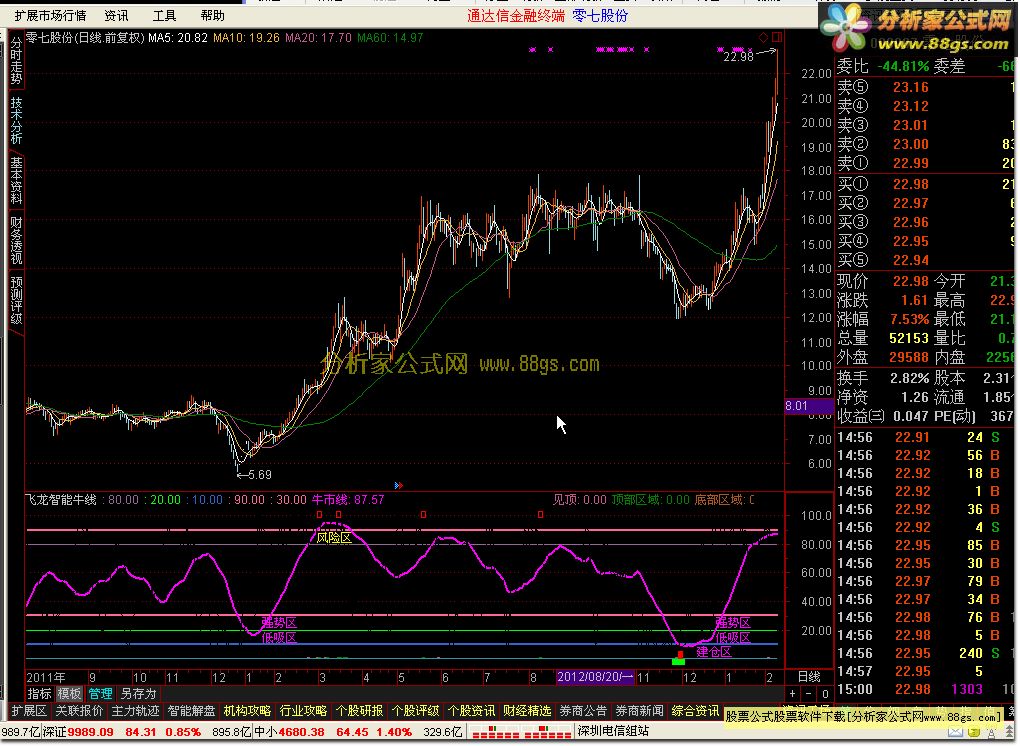This screenshot has height=746, width=1020.
Task: Open the 扩展区 bottom tab
Action: click(x=29, y=711)
